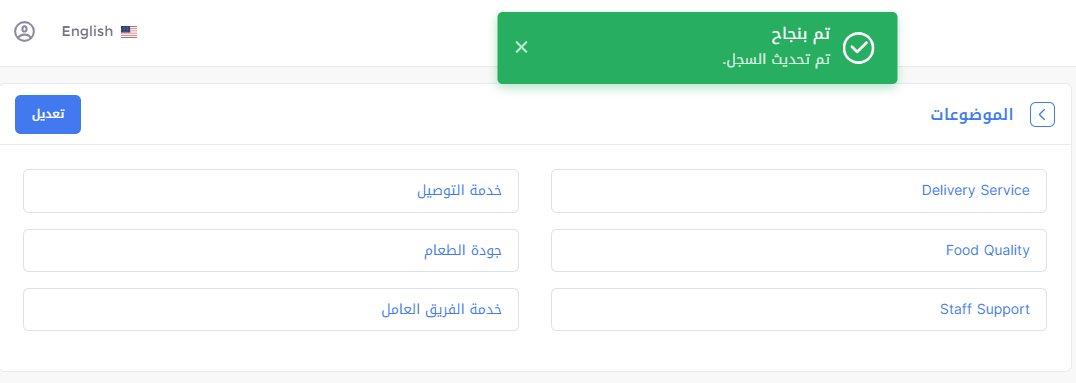Open the user profile icon
This screenshot has width=1076, height=383.
click(x=24, y=32)
